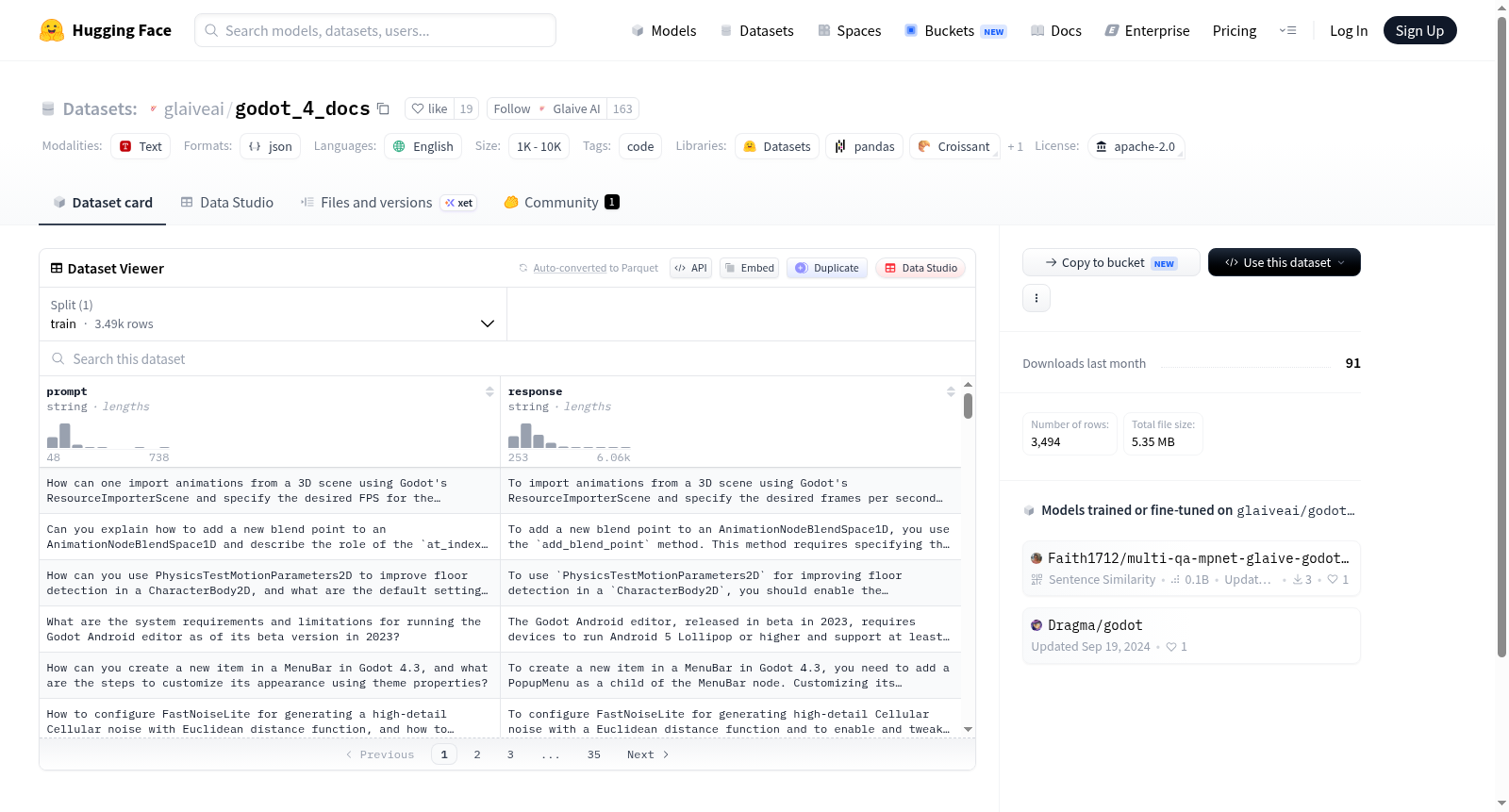Go to page 2 of rows
This screenshot has height=812, width=1509.
tap(477, 754)
